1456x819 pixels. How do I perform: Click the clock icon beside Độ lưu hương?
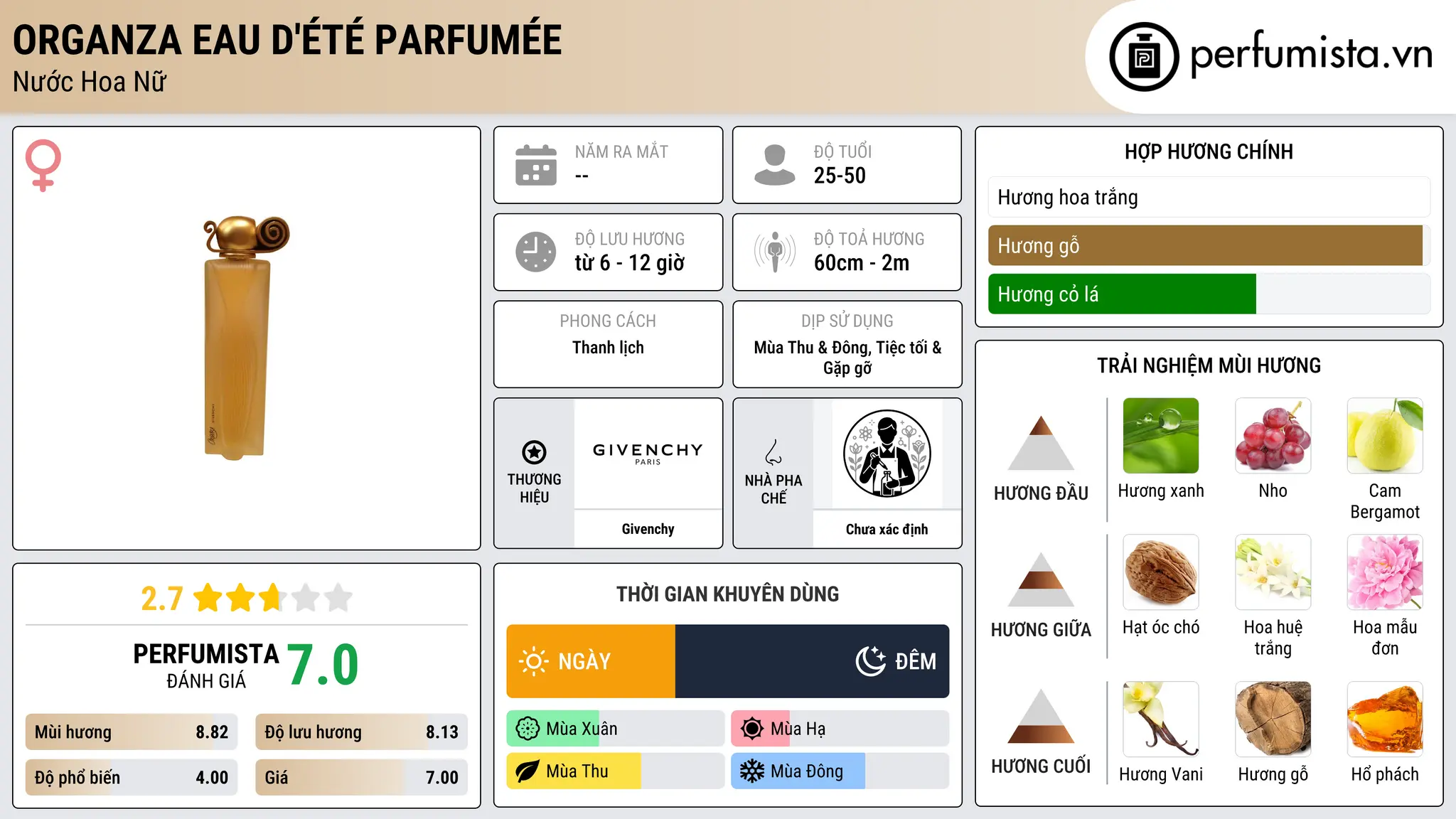[536, 252]
